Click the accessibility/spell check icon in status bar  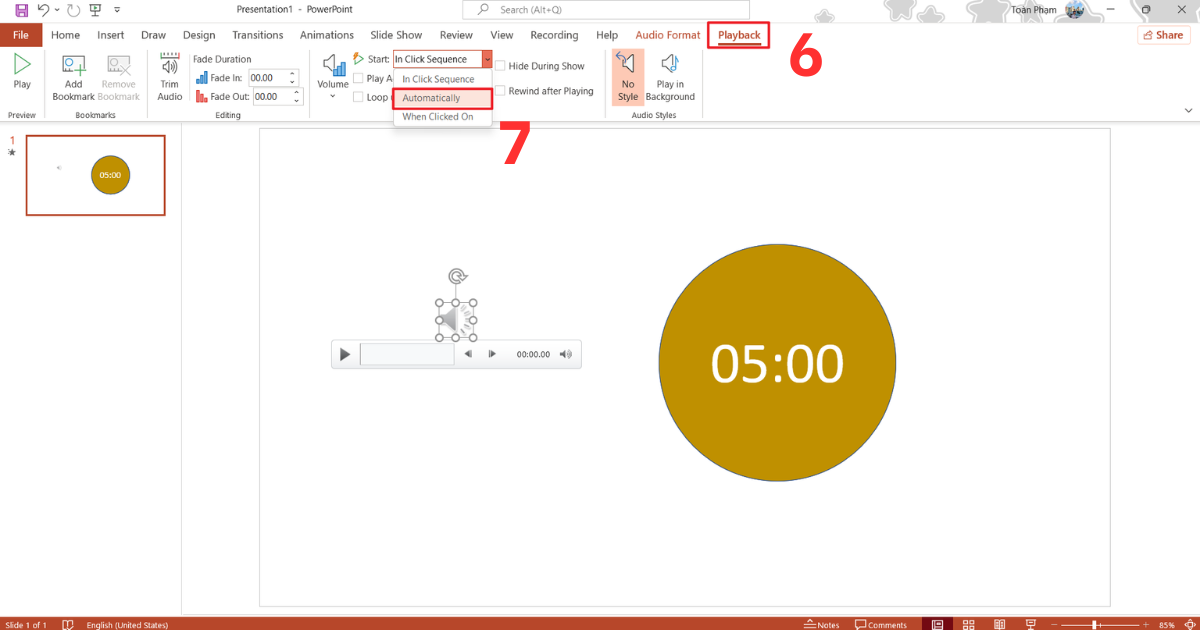click(68, 624)
